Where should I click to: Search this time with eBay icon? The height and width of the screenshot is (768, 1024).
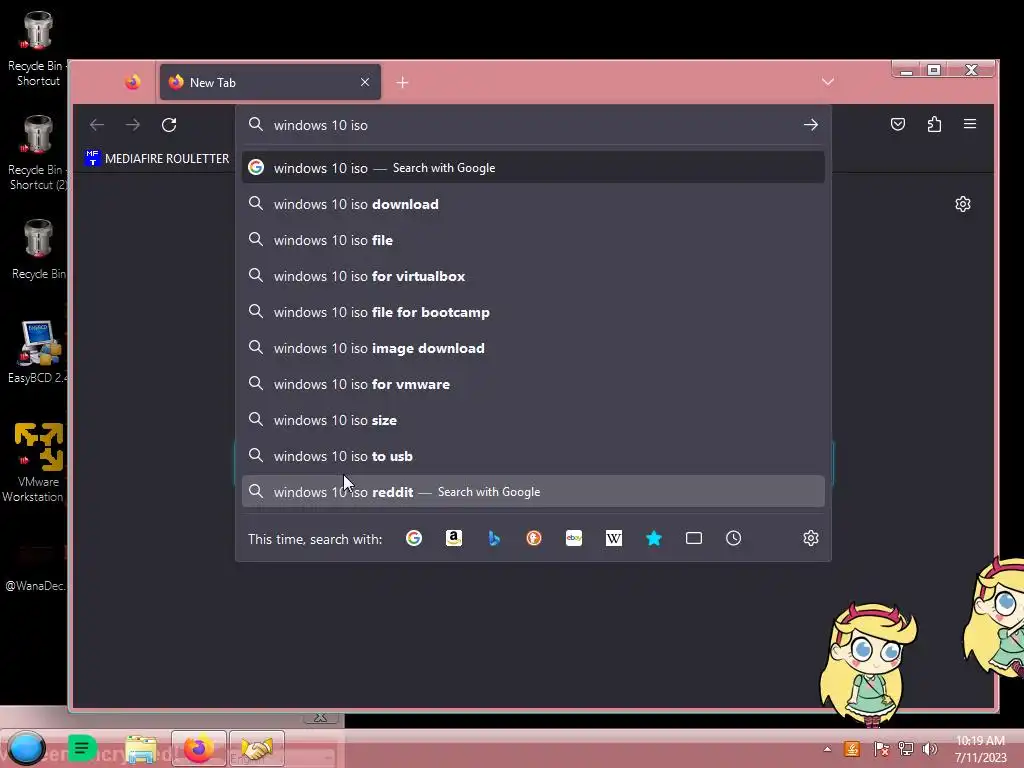574,538
